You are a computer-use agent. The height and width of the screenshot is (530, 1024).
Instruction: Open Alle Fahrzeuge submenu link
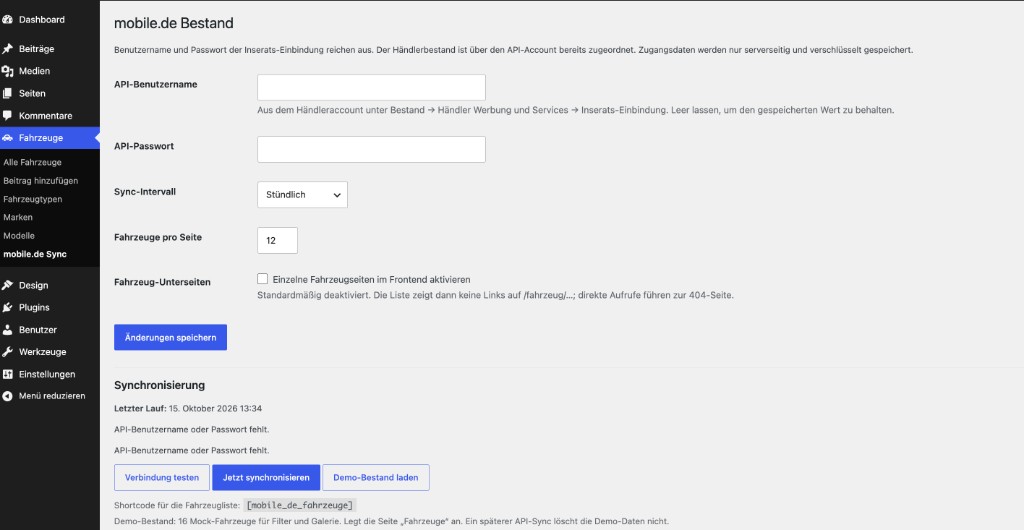[33, 163]
